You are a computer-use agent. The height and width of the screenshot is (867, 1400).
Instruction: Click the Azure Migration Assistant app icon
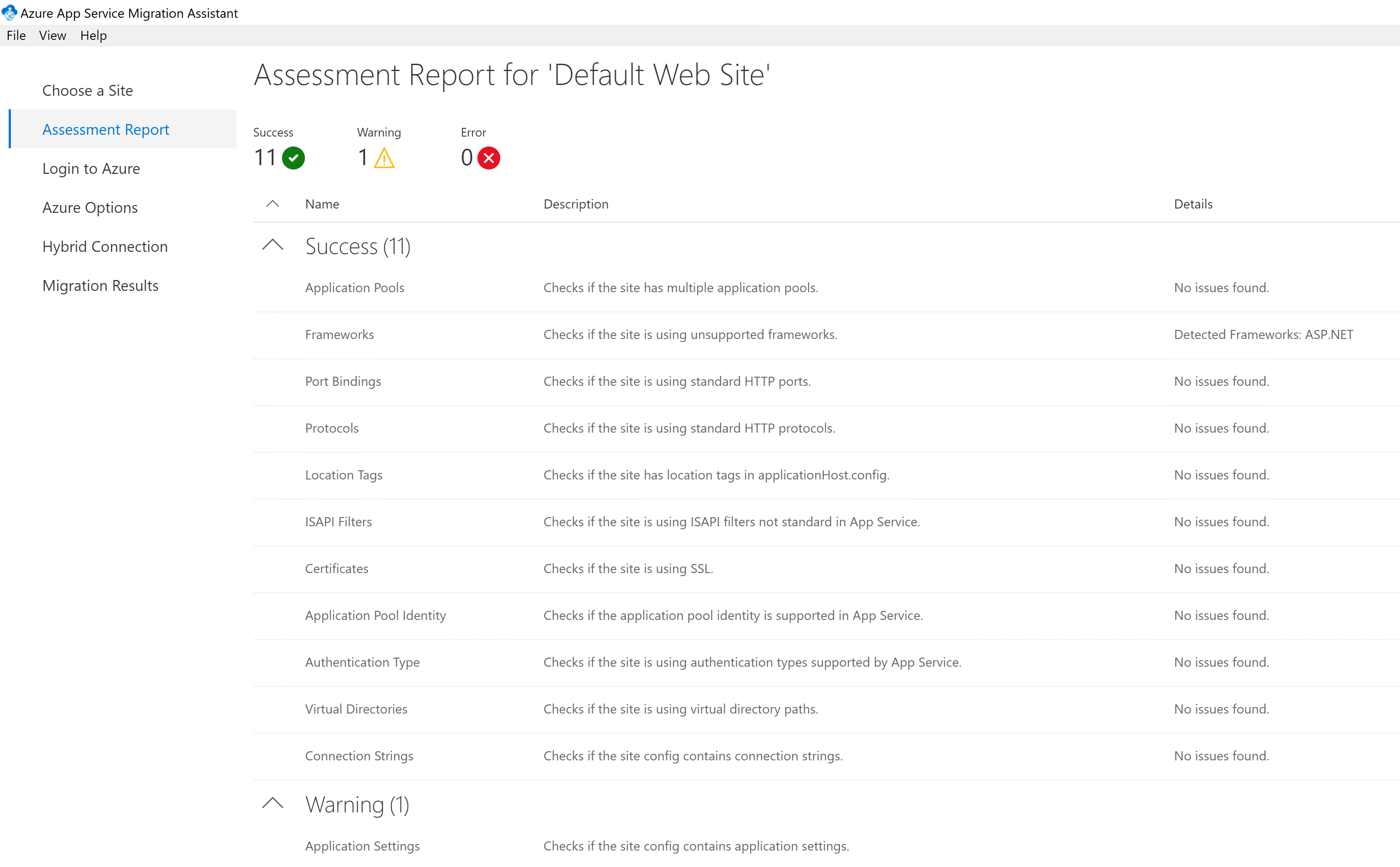tap(9, 12)
